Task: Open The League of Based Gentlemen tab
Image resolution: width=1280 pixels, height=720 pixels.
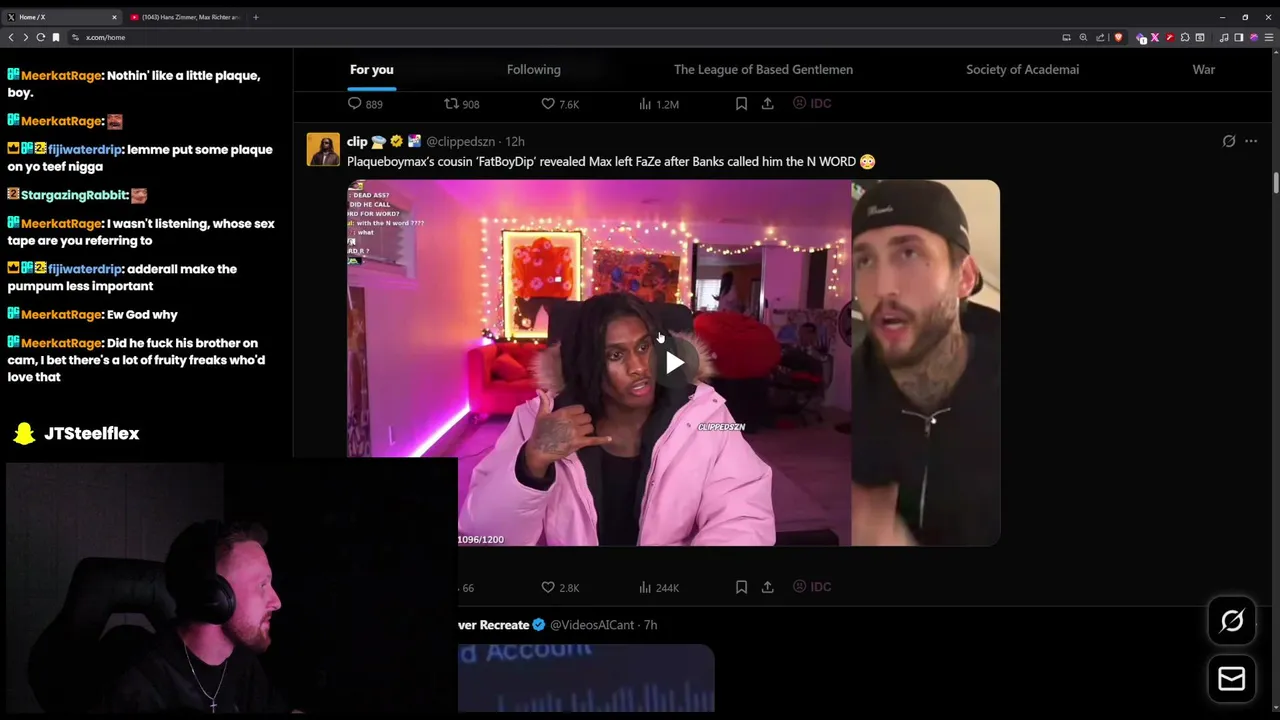Action: [763, 70]
